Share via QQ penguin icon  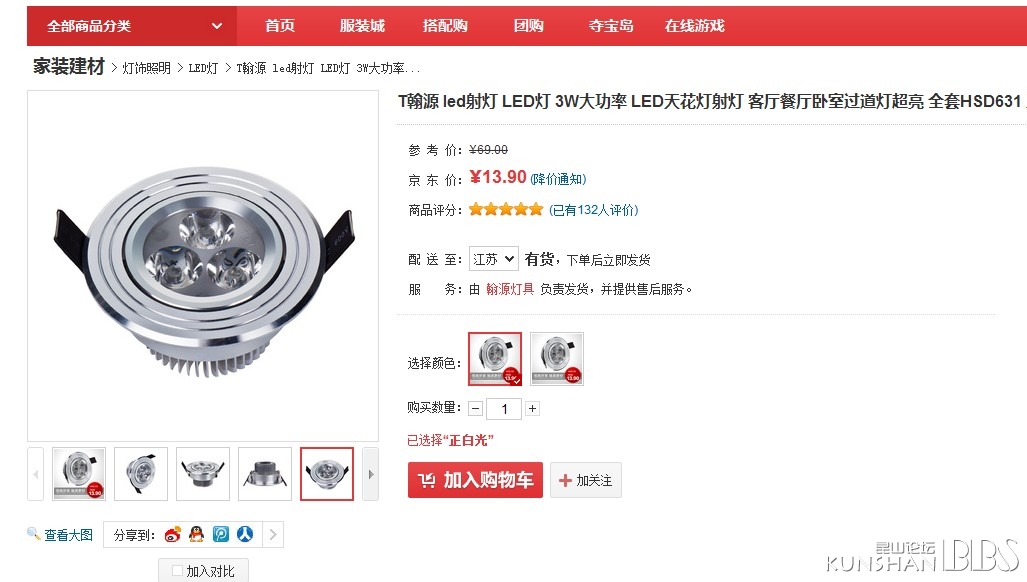(x=196, y=534)
